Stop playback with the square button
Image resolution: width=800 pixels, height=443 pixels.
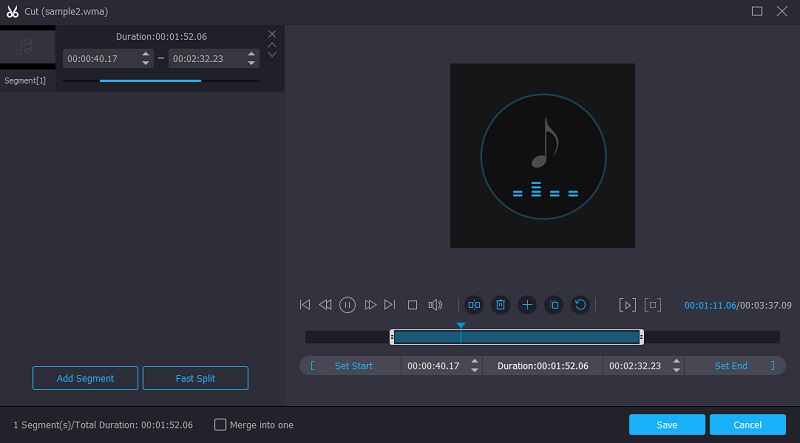[412, 305]
